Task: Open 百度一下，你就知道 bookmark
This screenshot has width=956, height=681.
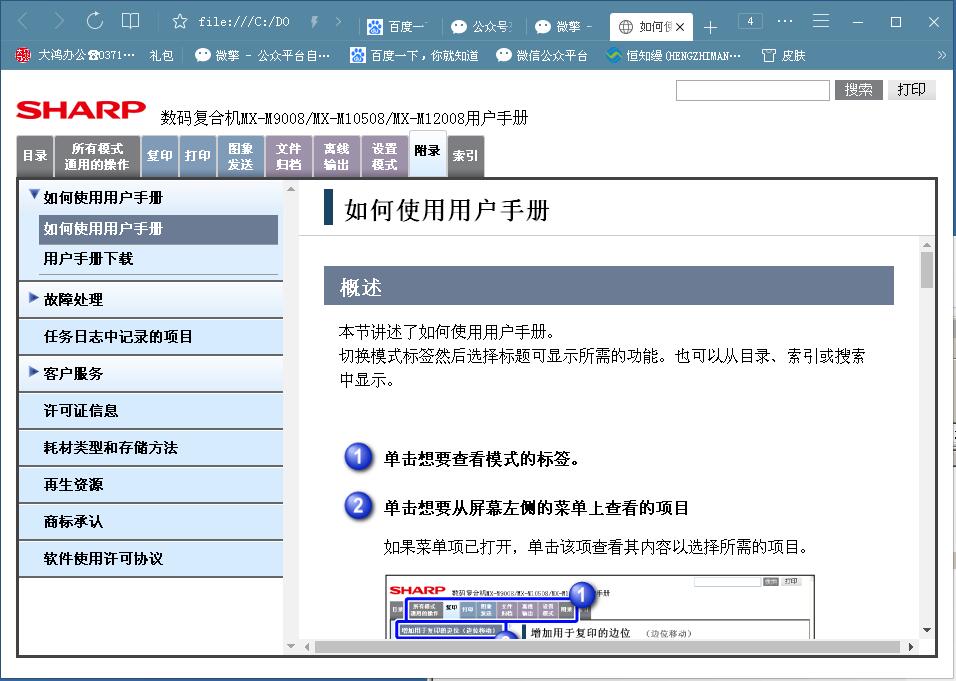Action: pyautogui.click(x=415, y=55)
